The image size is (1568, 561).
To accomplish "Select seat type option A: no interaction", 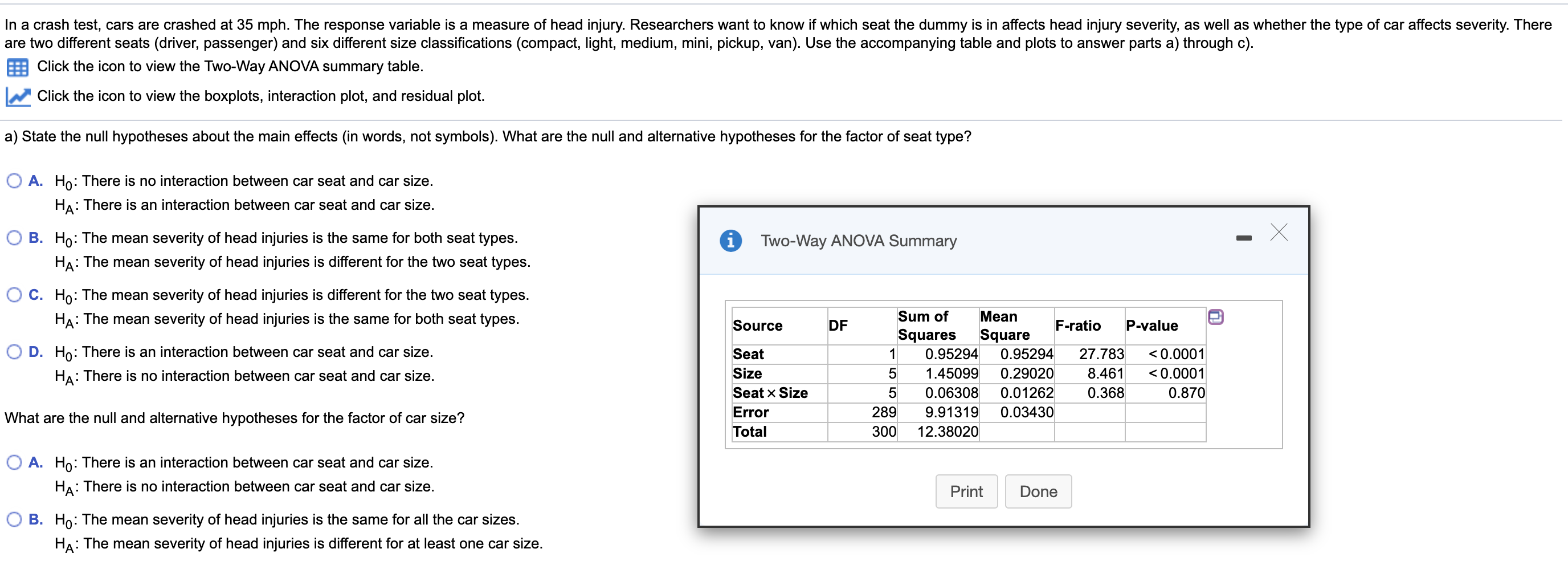I will (14, 181).
